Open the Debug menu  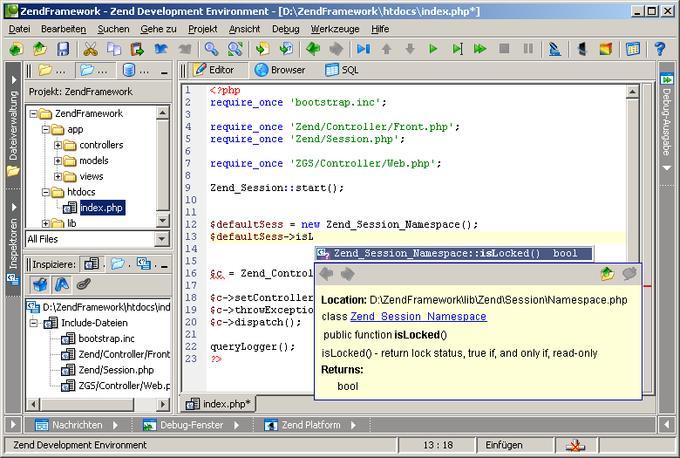[285, 29]
